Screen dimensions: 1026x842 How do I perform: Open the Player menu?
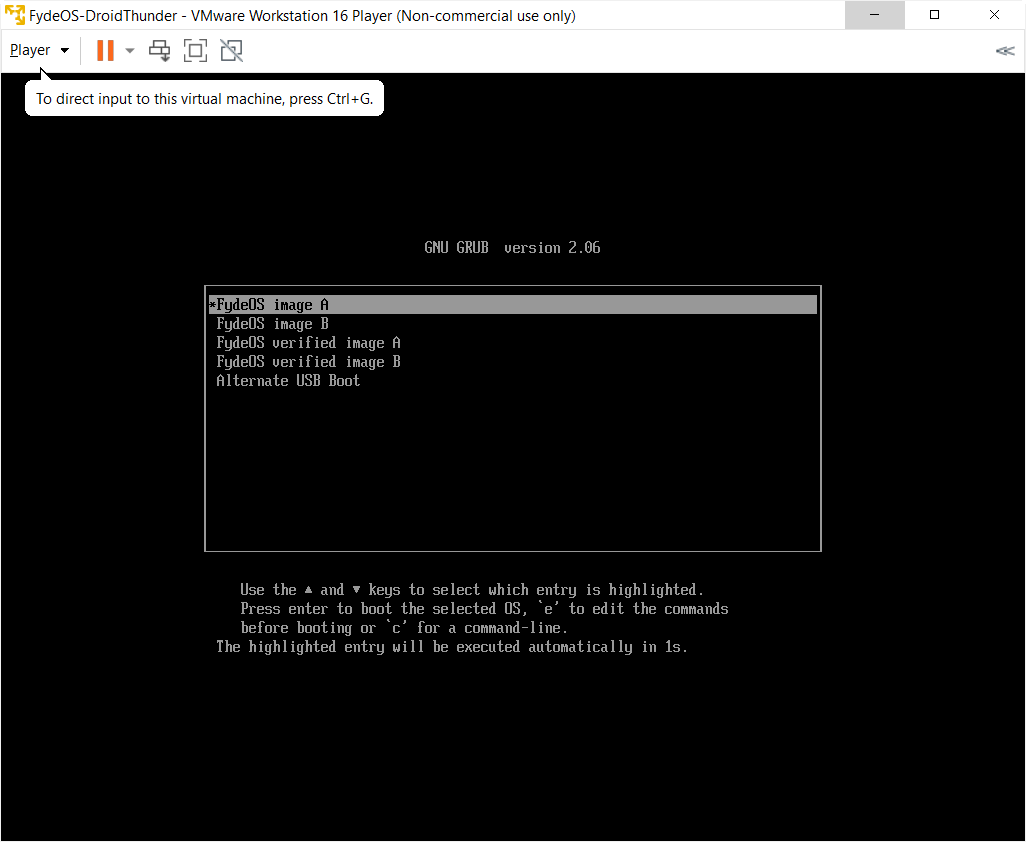(39, 50)
